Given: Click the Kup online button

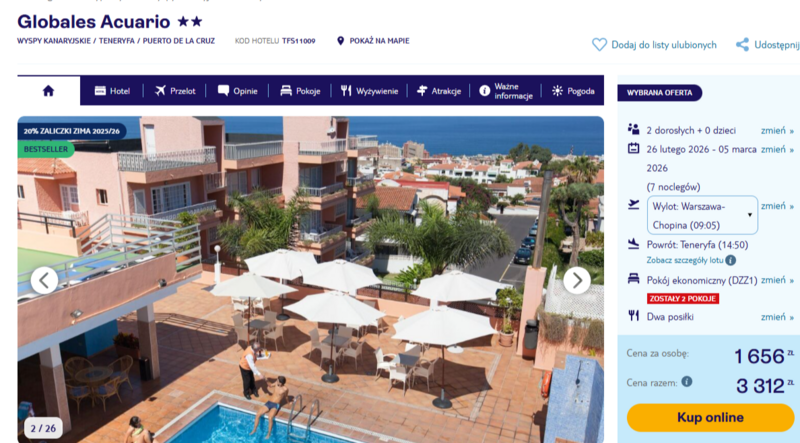Looking at the screenshot, I should pyautogui.click(x=710, y=417).
